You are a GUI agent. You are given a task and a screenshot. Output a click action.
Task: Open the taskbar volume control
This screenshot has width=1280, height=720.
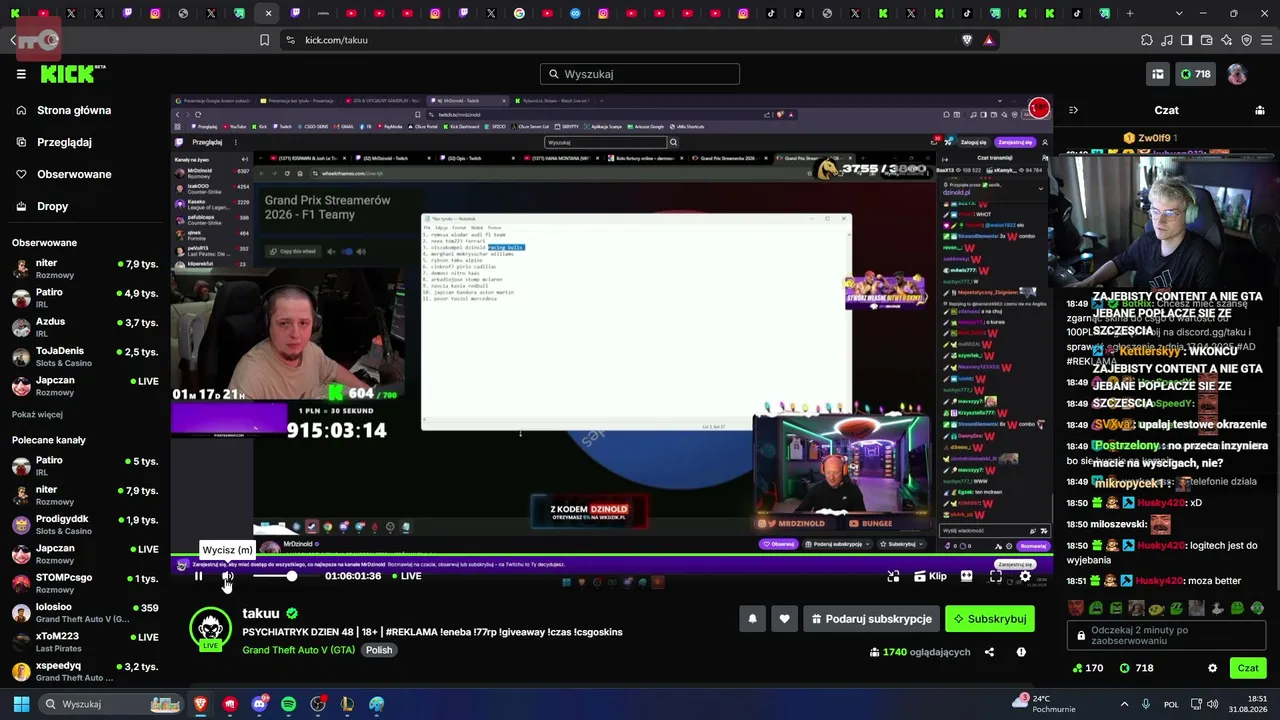[x=1212, y=704]
